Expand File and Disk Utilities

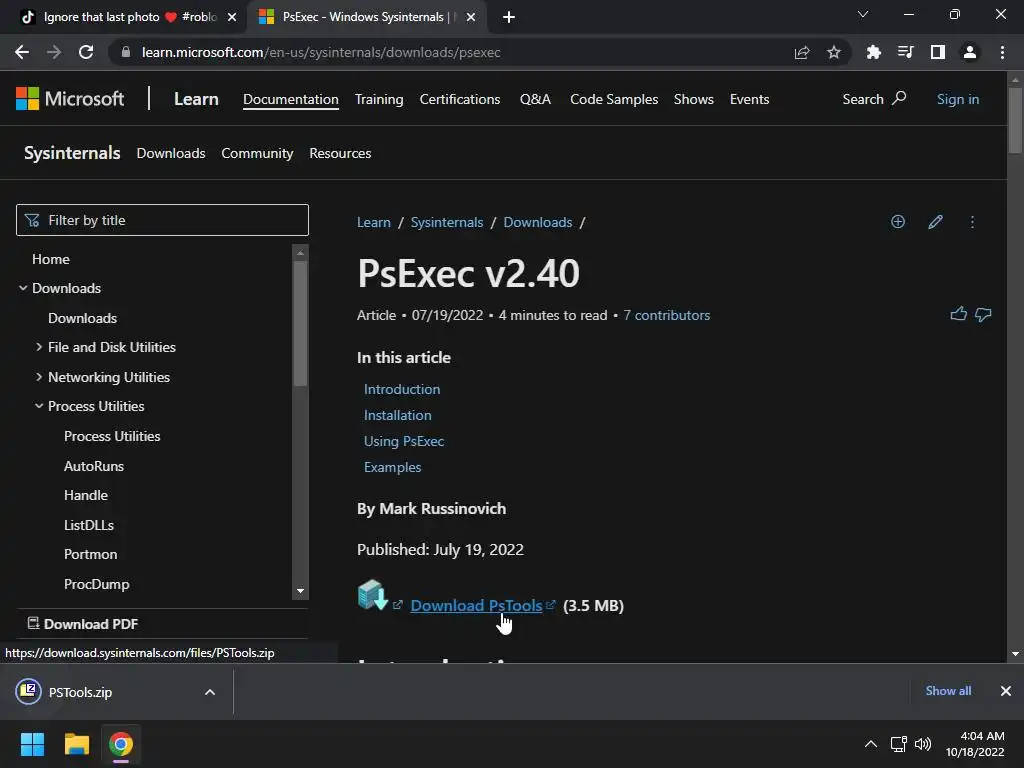[39, 347]
